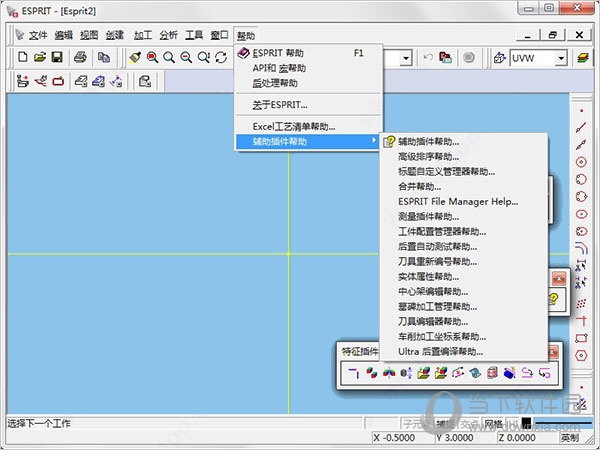Image resolution: width=600 pixels, height=450 pixels.
Task: Choose ESPRIT File Manager Help... entry
Action: pyautogui.click(x=463, y=201)
